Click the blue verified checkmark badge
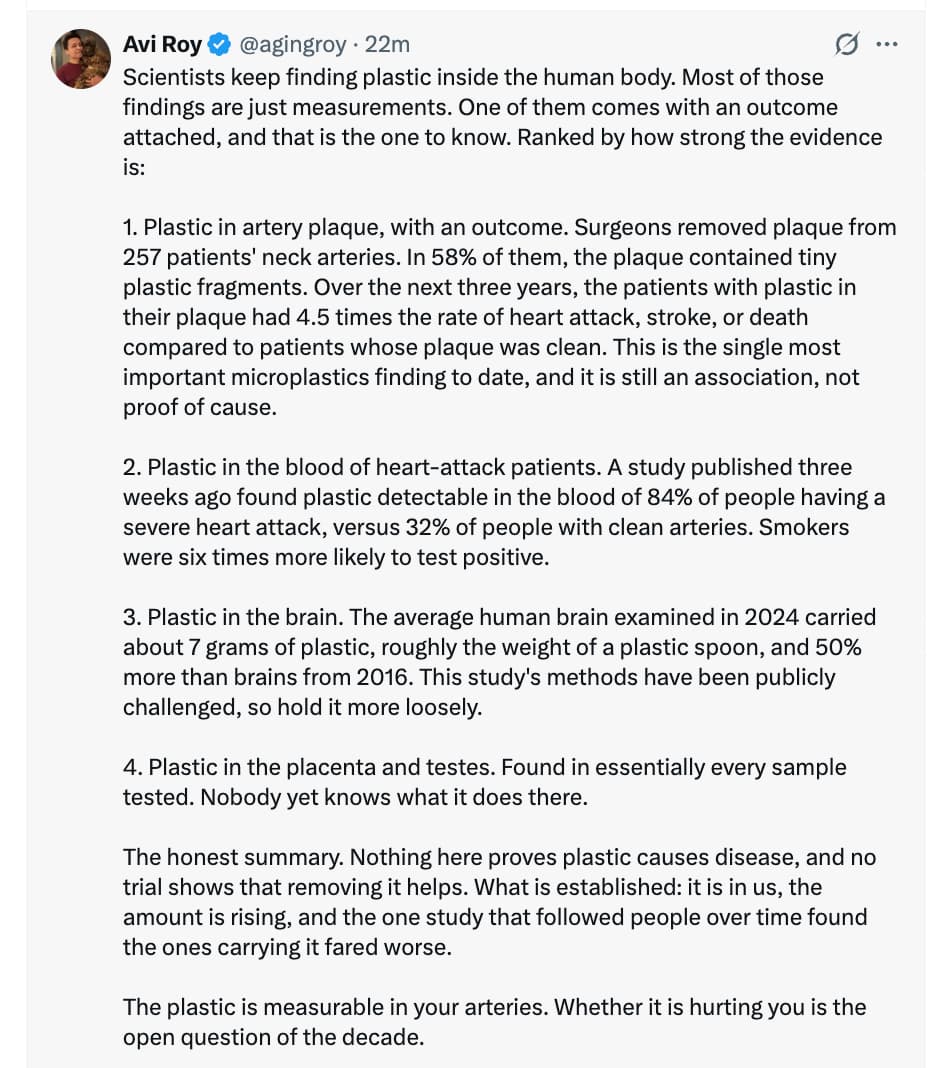 coord(219,45)
